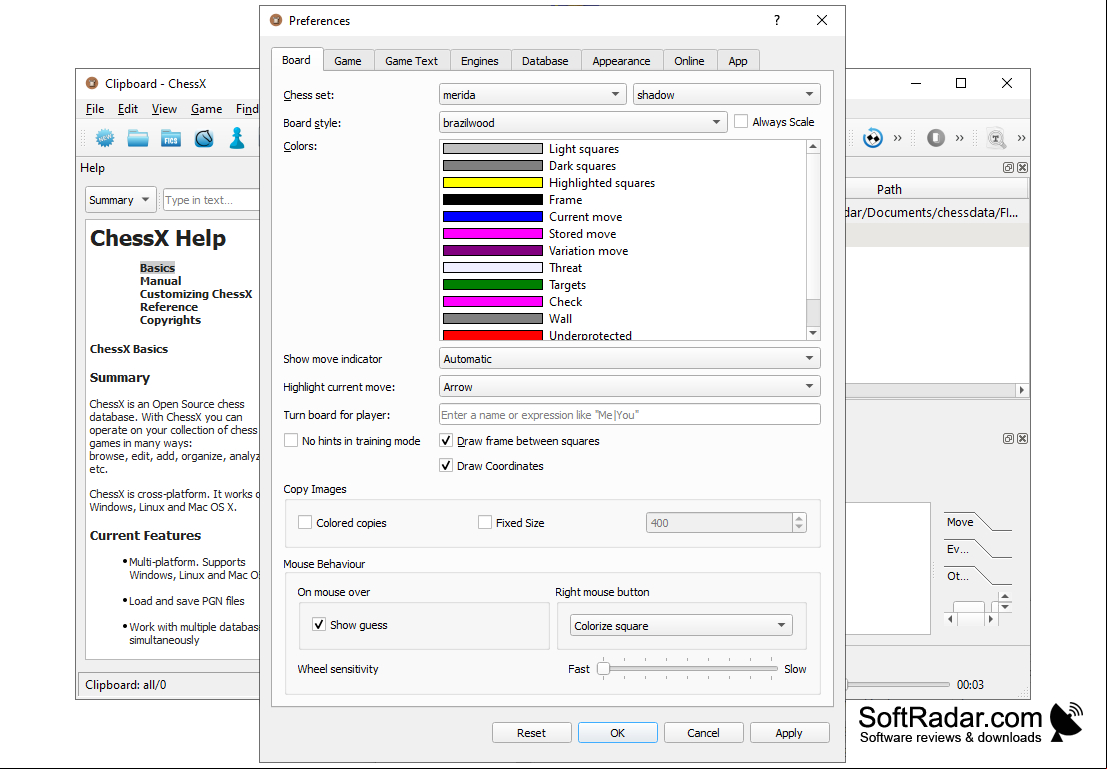1107x769 pixels.
Task: Uncheck Draw Coordinates
Action: (x=446, y=466)
